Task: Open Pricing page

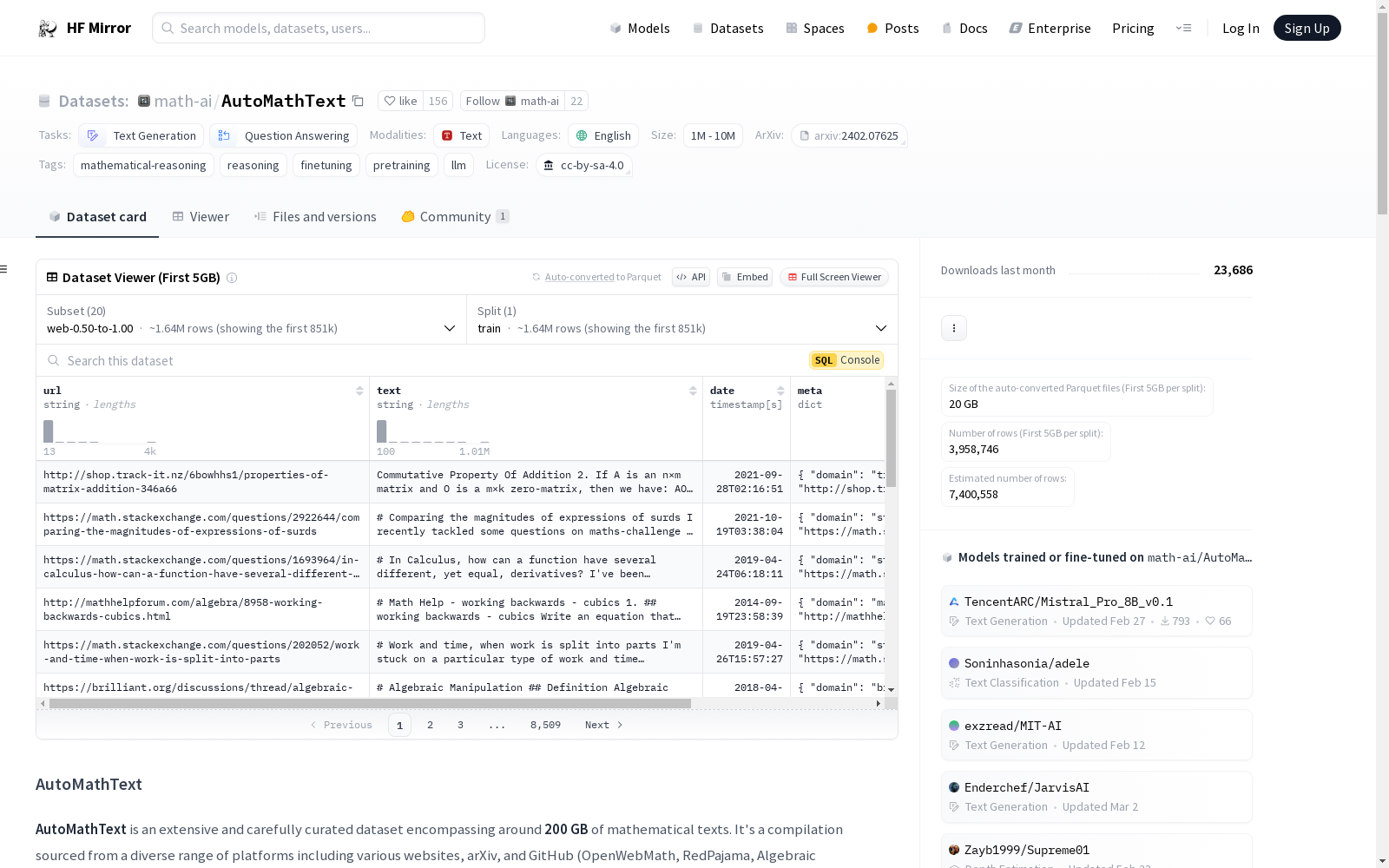Action: point(1133,28)
